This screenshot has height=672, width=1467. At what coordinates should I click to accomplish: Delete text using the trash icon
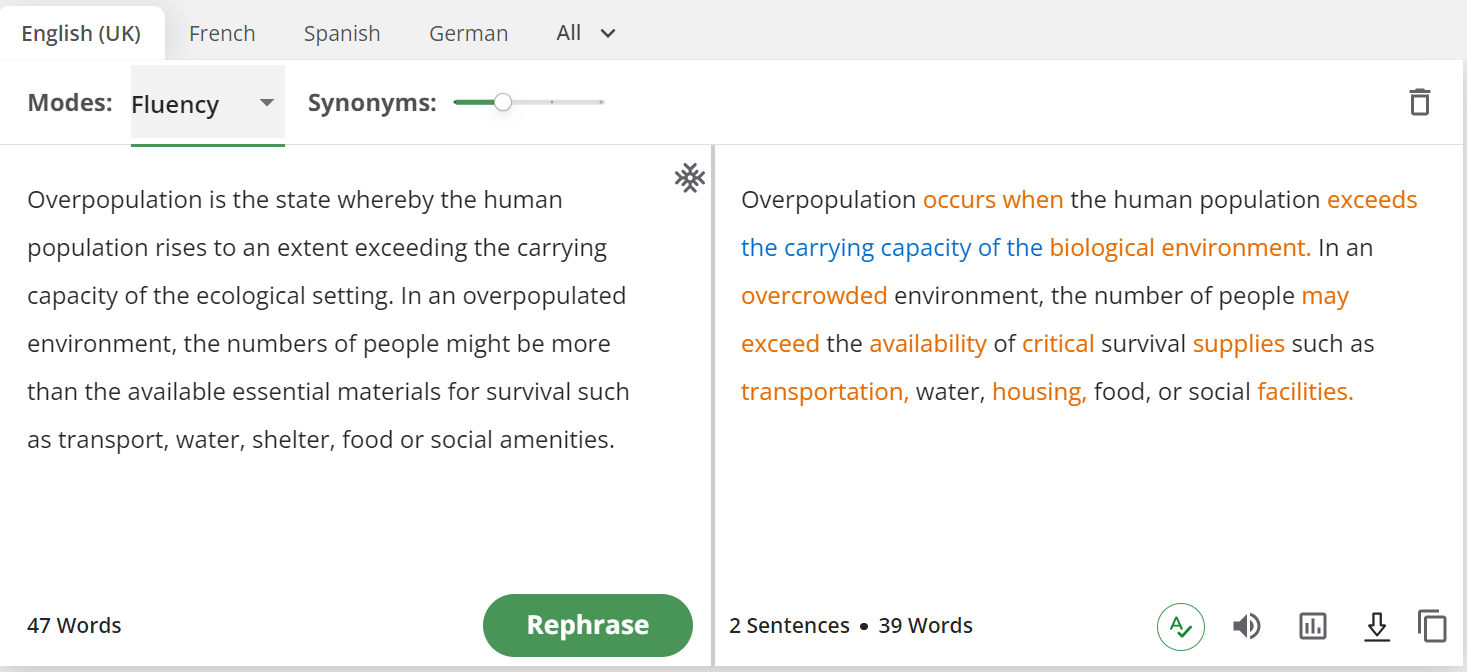[1419, 102]
